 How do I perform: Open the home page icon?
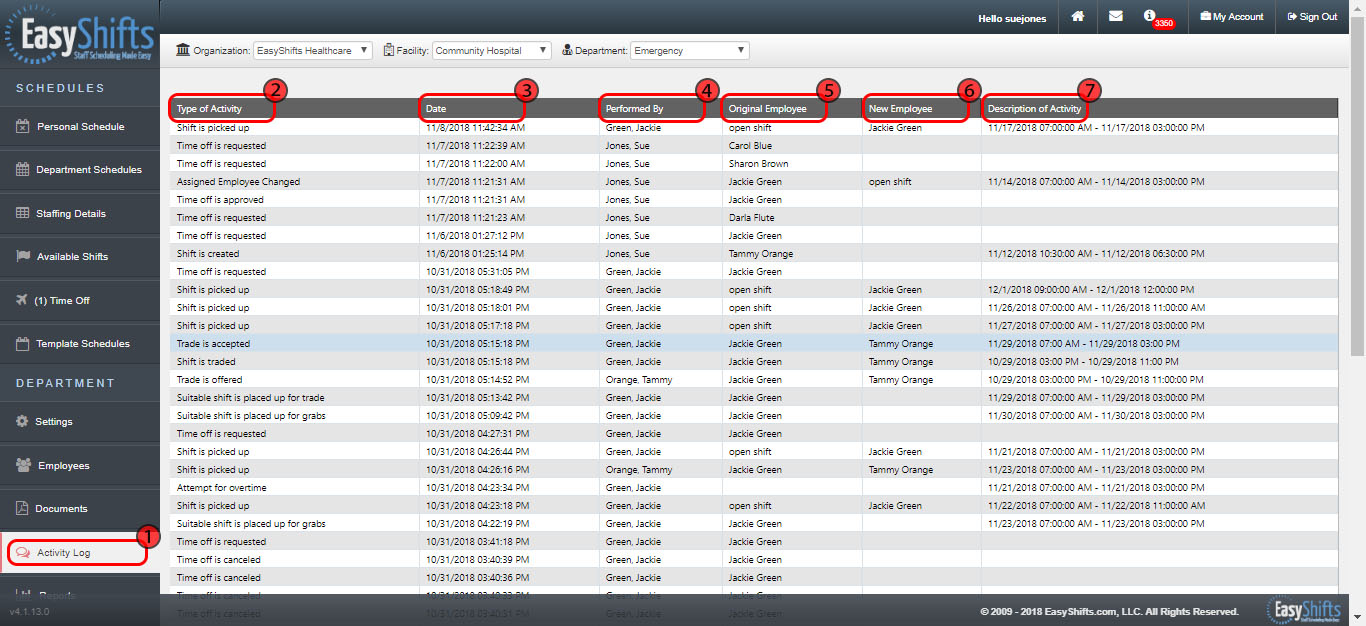click(x=1078, y=16)
